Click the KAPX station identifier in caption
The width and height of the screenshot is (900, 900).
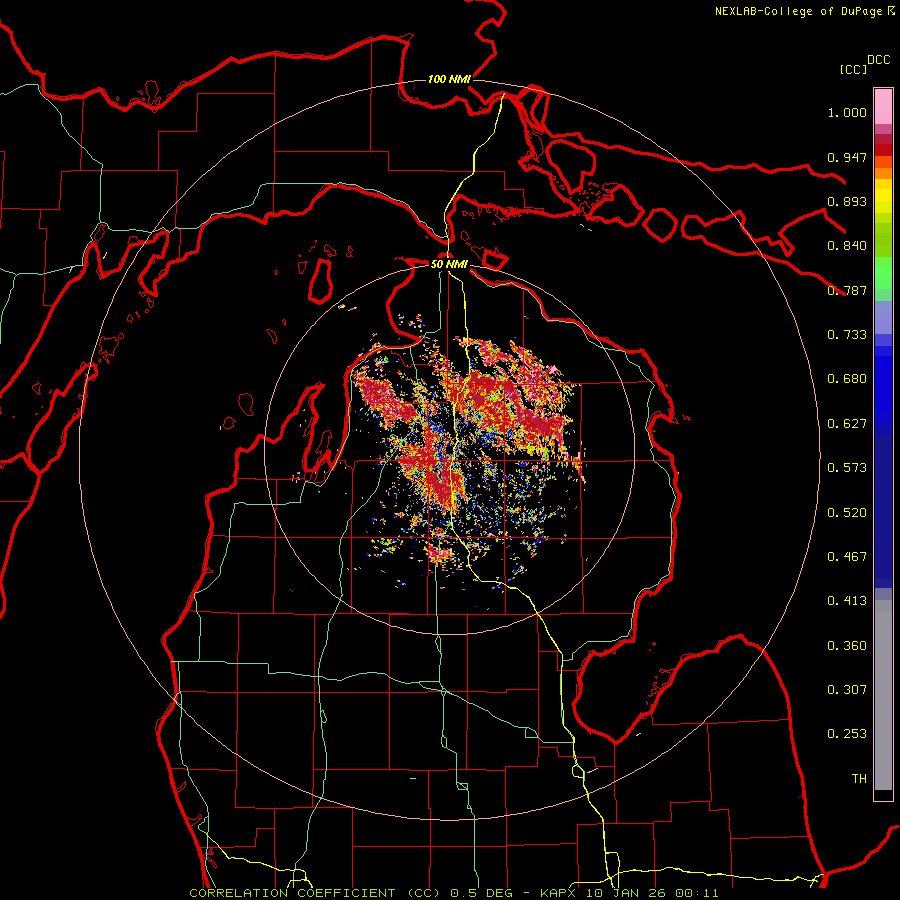557,893
